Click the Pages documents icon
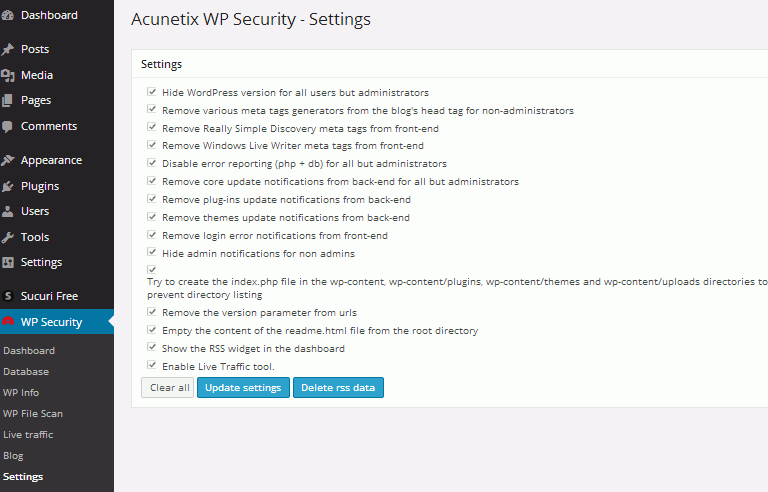Screen dimensions: 768x492 tap(7, 100)
